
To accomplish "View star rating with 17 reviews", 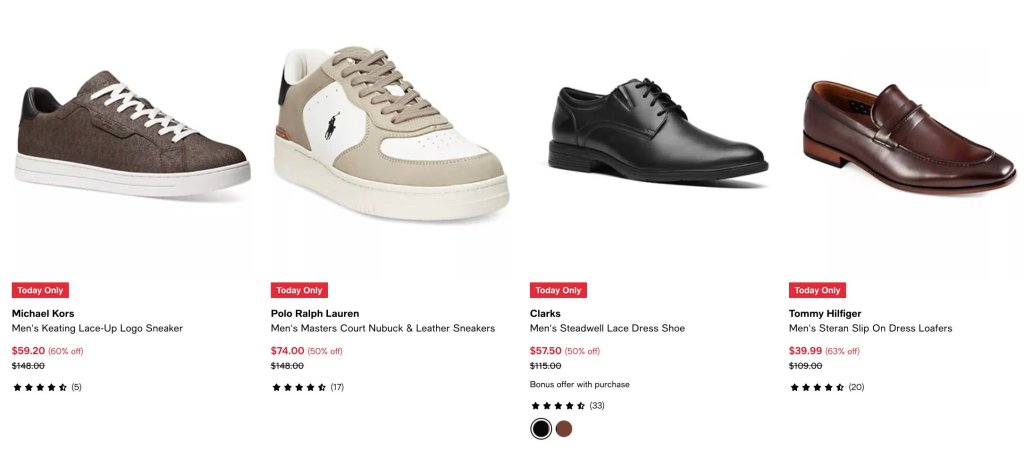I will pyautogui.click(x=308, y=387).
